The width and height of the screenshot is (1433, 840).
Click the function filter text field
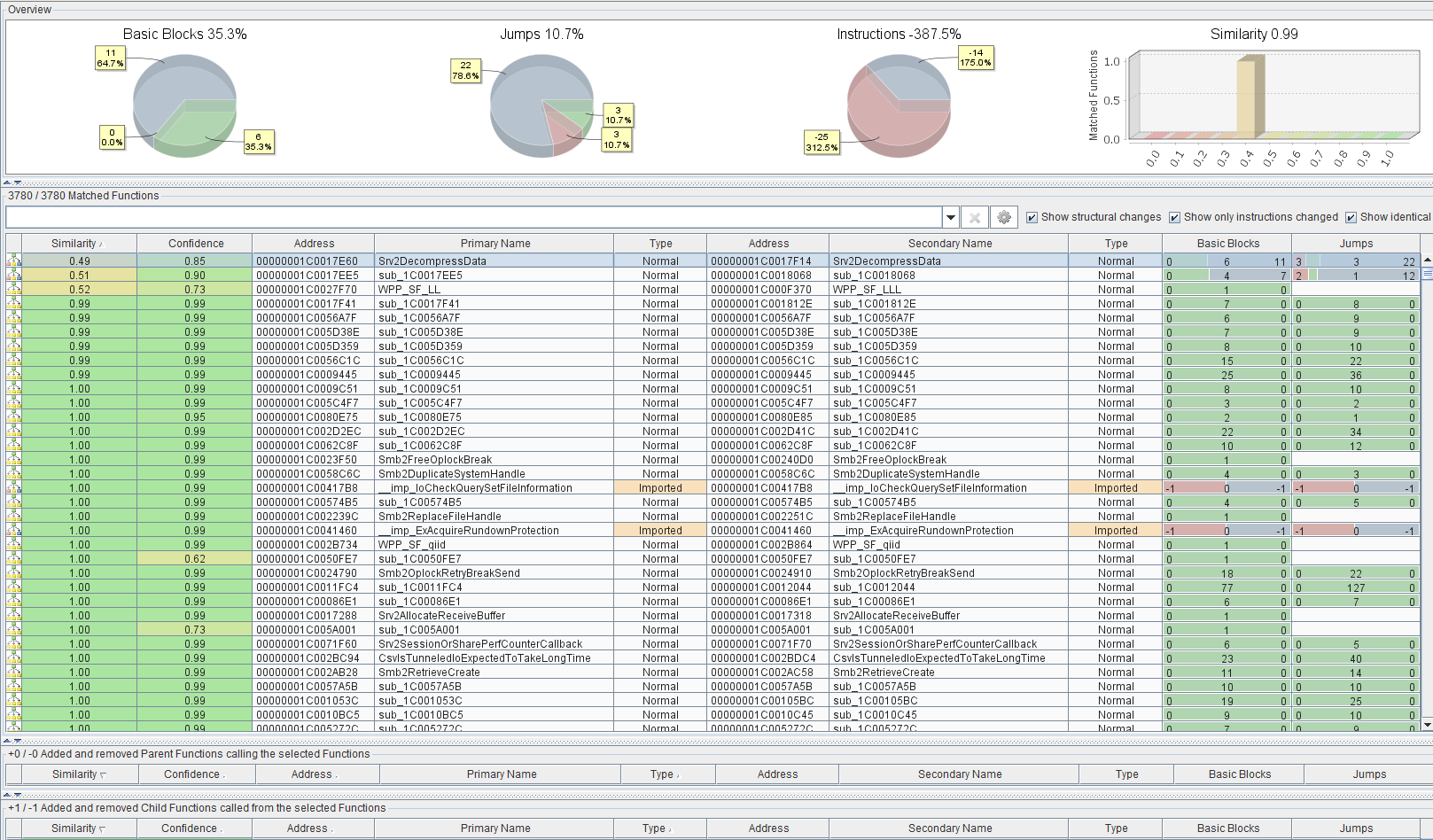tap(474, 217)
